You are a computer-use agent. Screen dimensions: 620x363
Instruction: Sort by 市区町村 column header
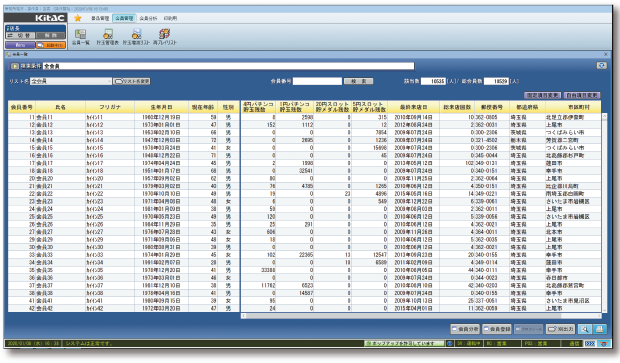click(573, 107)
